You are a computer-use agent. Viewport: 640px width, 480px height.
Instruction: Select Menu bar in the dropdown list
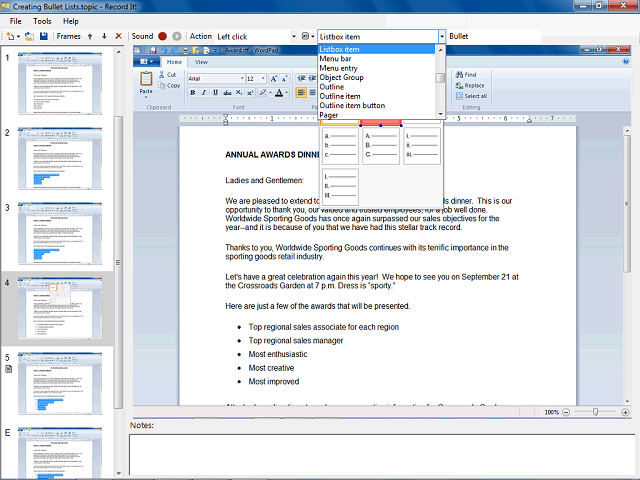coord(377,59)
